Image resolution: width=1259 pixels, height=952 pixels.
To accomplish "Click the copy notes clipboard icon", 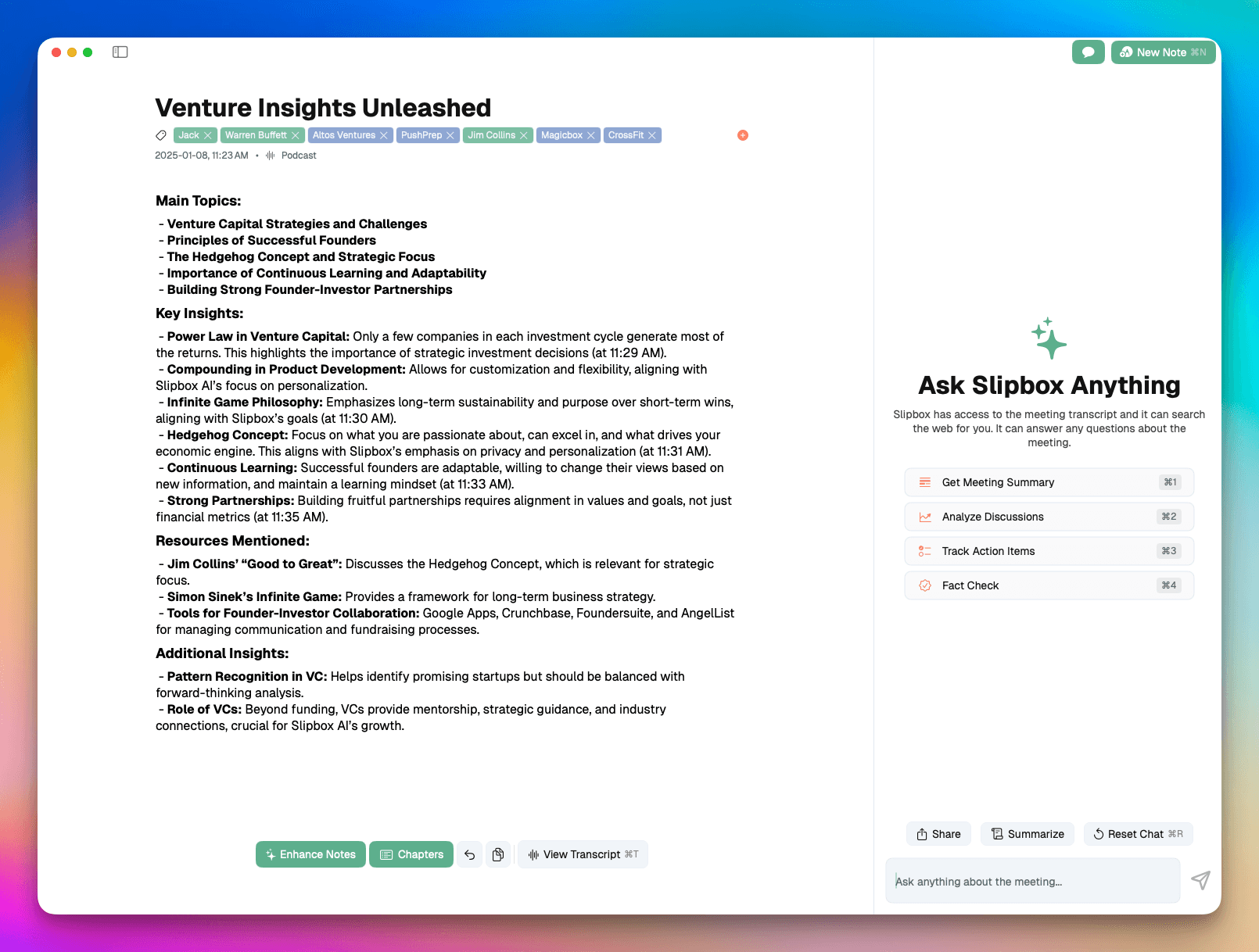I will point(498,854).
